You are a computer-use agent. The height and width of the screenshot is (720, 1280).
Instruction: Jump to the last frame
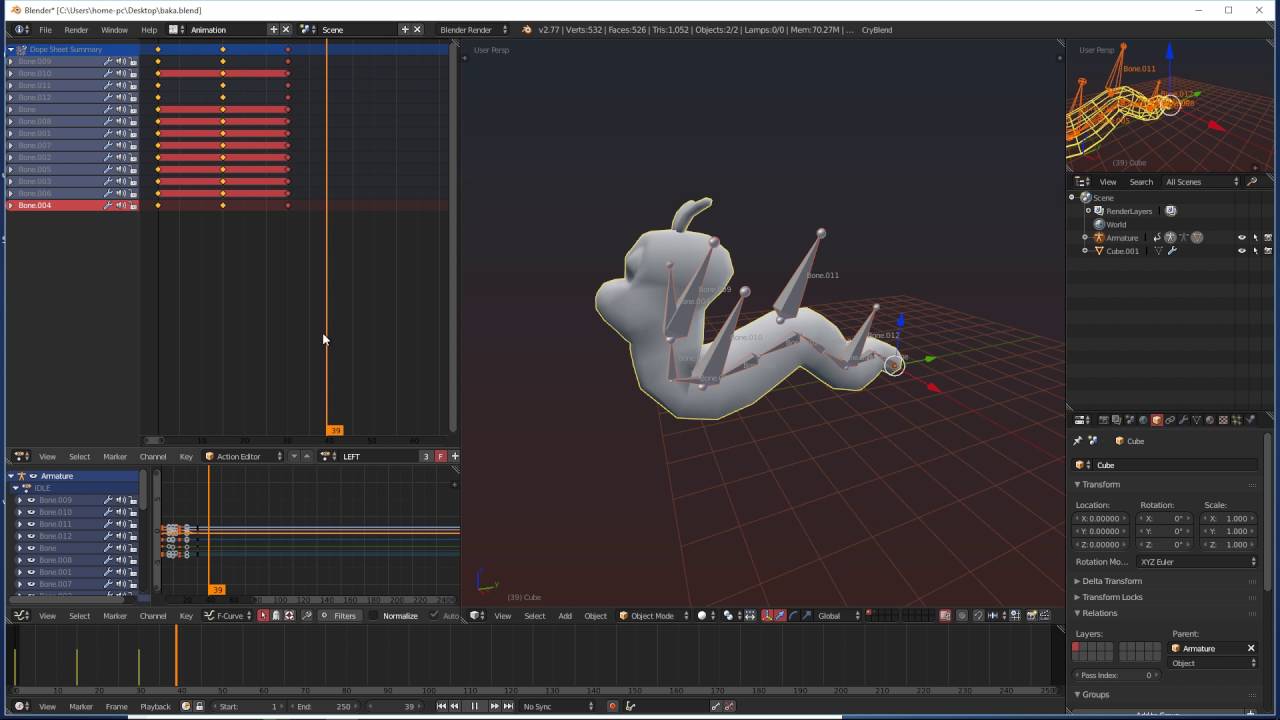508,707
